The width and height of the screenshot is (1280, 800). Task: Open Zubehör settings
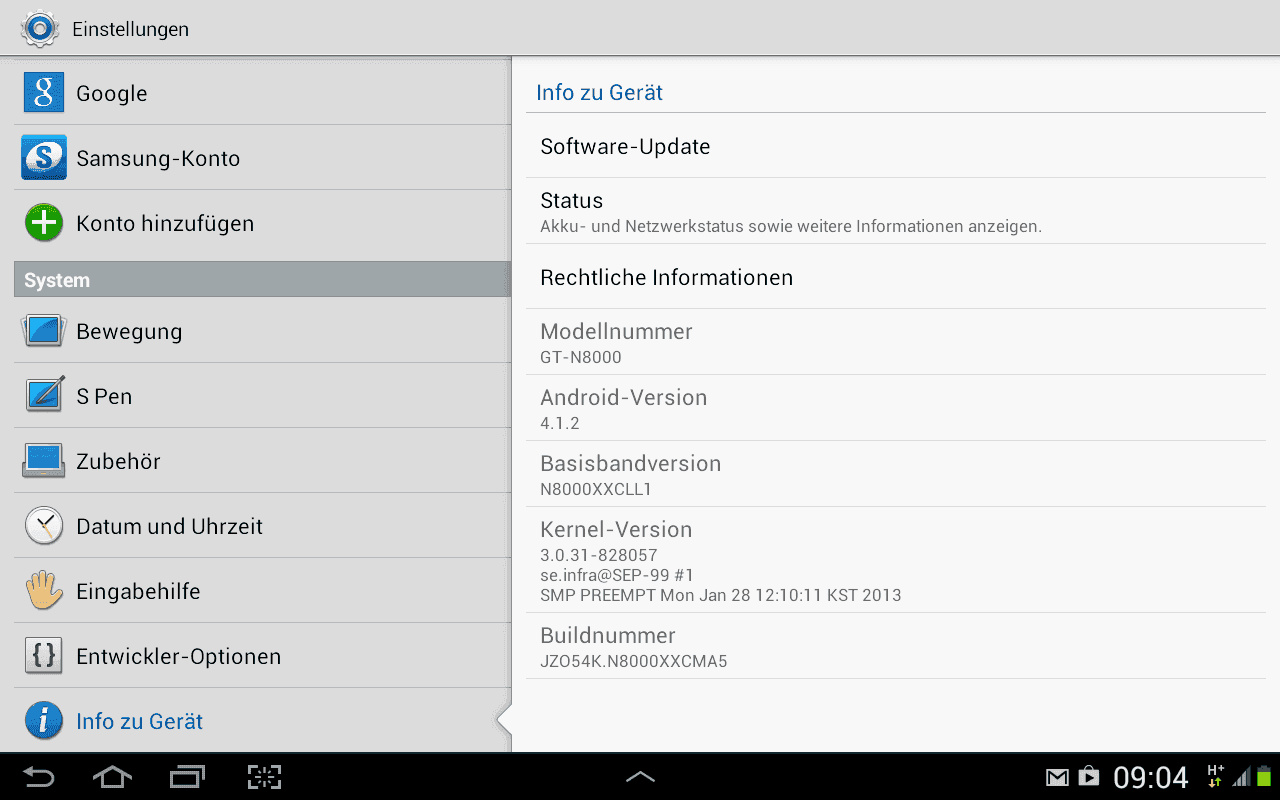point(262,460)
